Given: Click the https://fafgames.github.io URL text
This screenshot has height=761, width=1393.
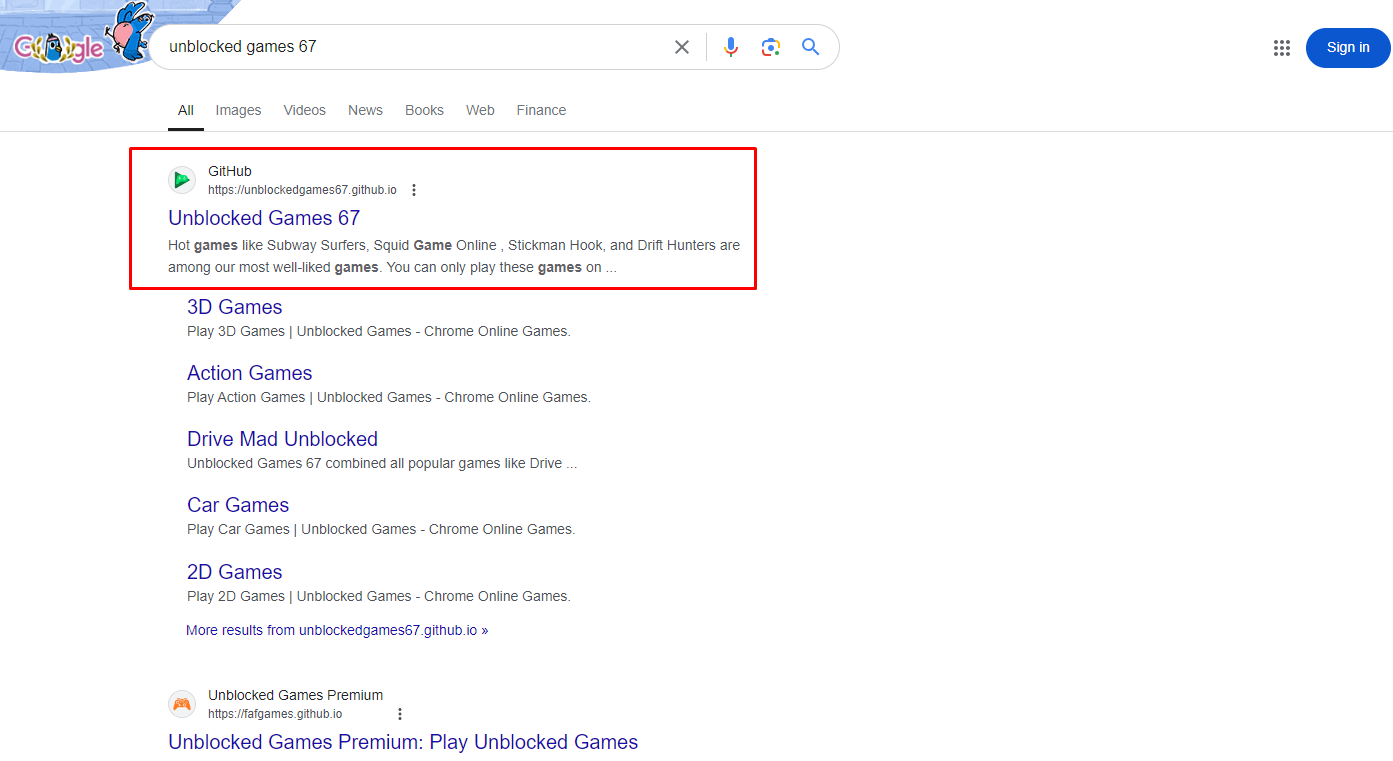Looking at the screenshot, I should (x=275, y=714).
